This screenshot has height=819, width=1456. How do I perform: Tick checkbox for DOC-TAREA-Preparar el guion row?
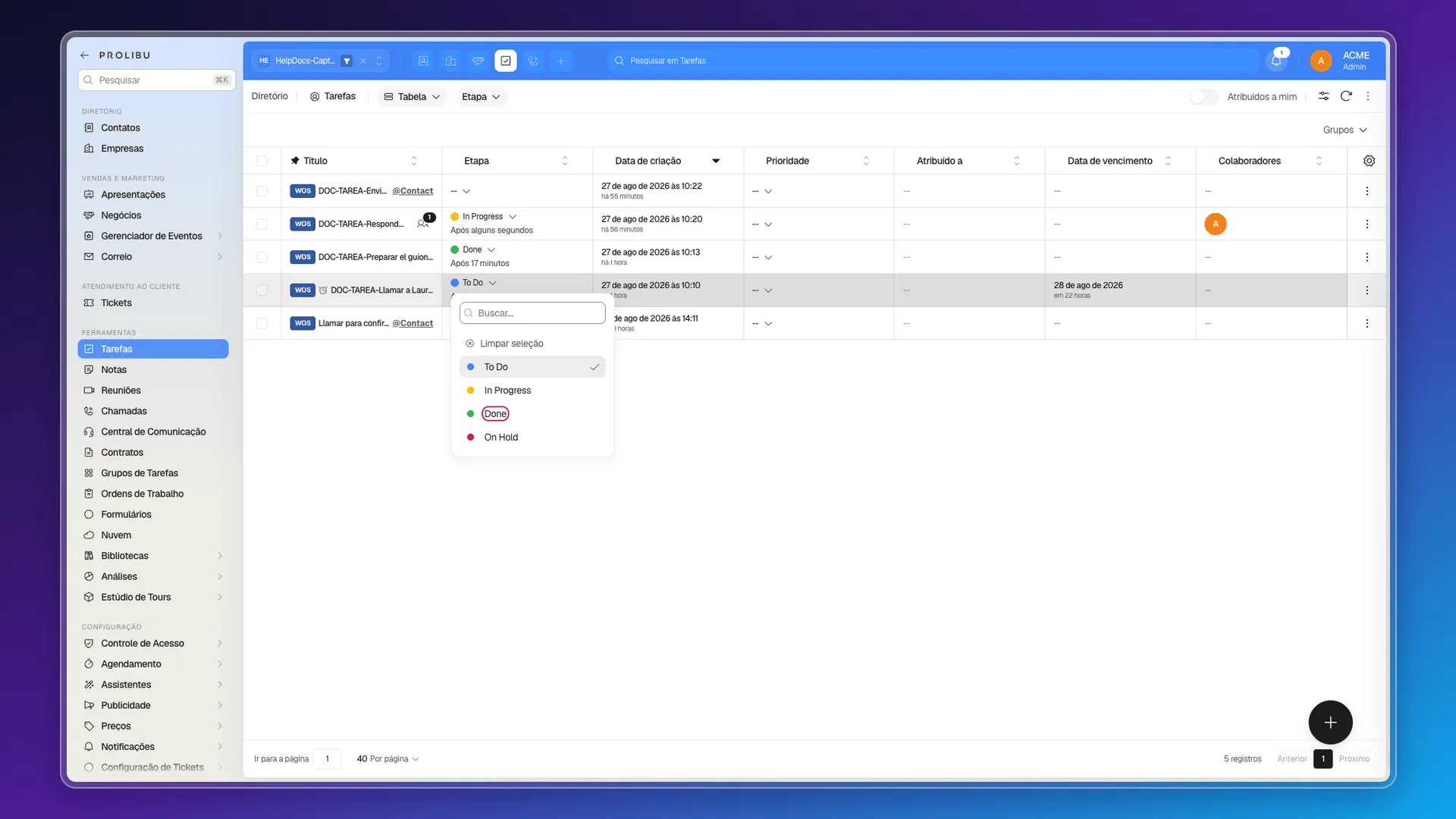pos(262,257)
